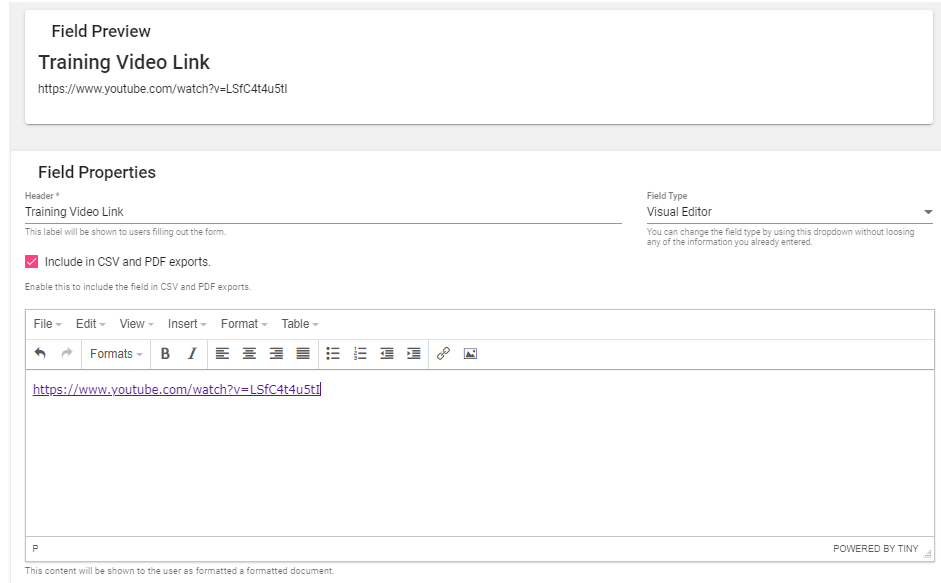
Task: Center align the text
Action: pos(249,354)
